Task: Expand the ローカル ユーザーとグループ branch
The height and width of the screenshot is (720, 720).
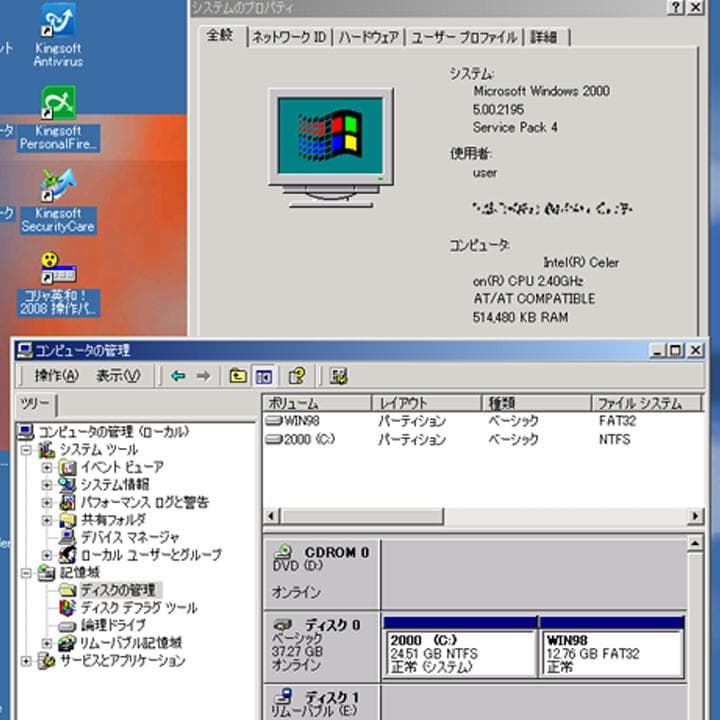Action: click(x=46, y=555)
